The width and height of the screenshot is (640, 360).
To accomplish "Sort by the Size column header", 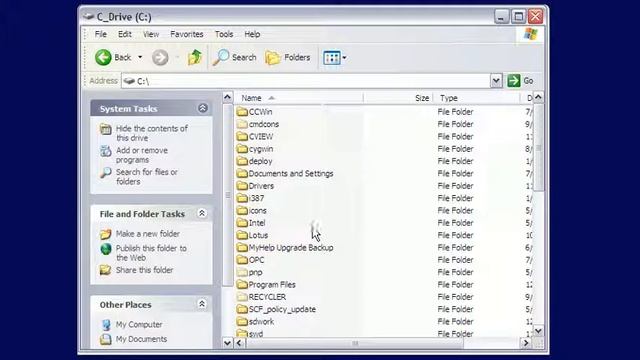I will click(398, 98).
